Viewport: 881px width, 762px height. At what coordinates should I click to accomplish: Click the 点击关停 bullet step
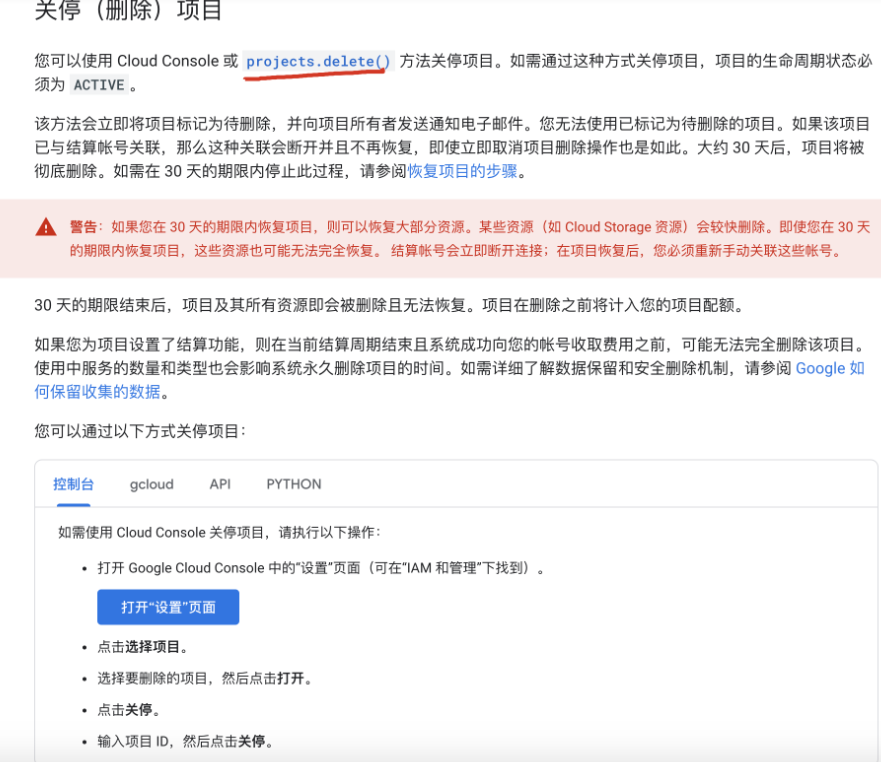point(129,710)
